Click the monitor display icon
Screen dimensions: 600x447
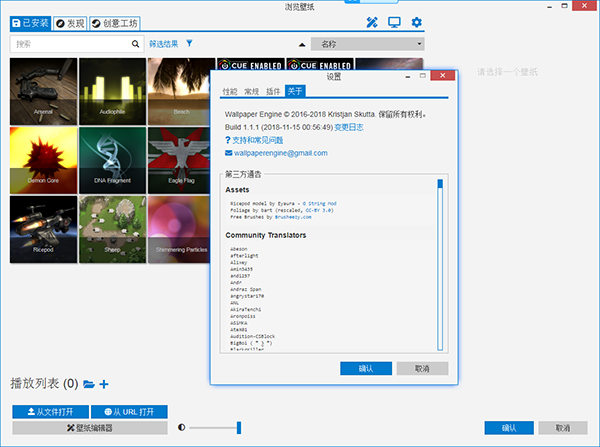pos(394,23)
